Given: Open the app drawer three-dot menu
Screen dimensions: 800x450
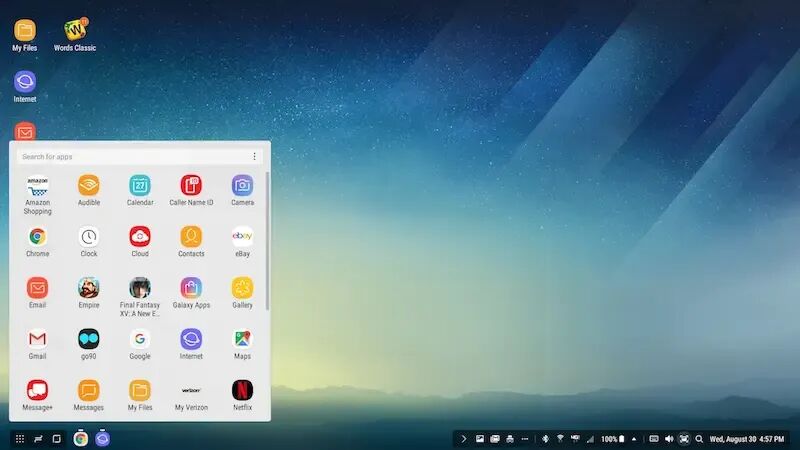Looking at the screenshot, I should (255, 157).
